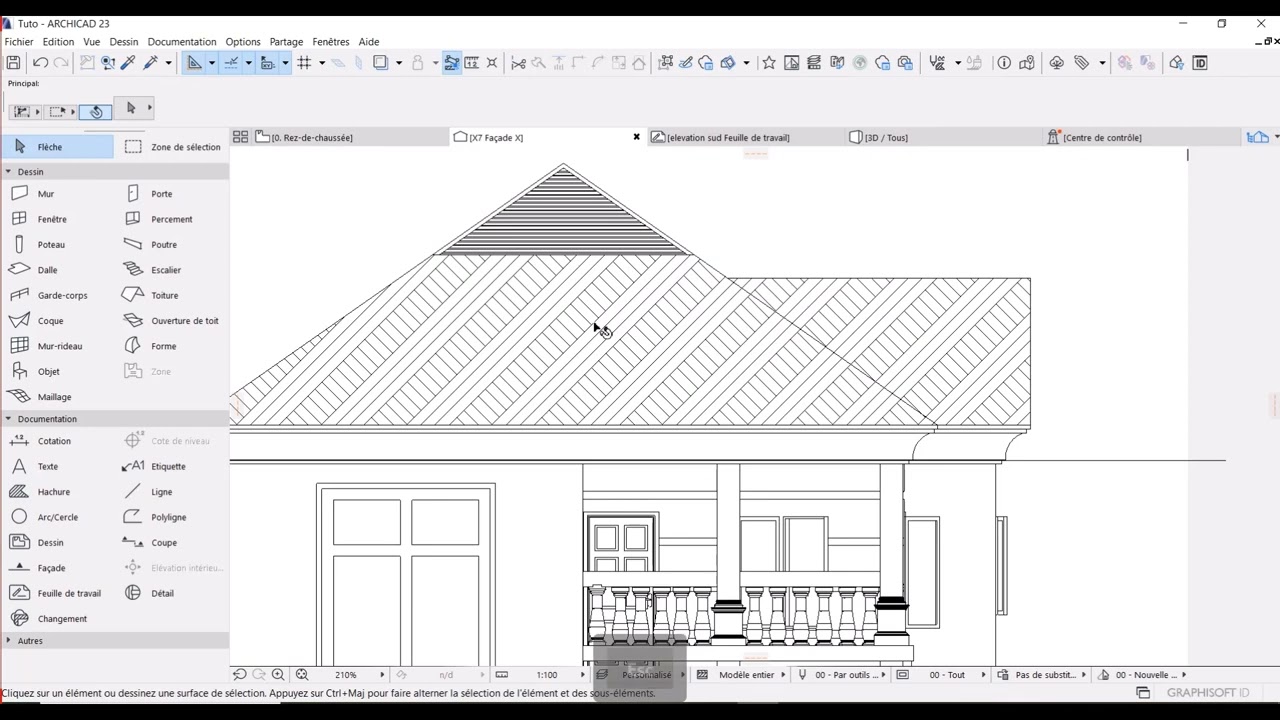The height and width of the screenshot is (720, 1280).
Task: Select the Changement tool
Action: (57, 619)
